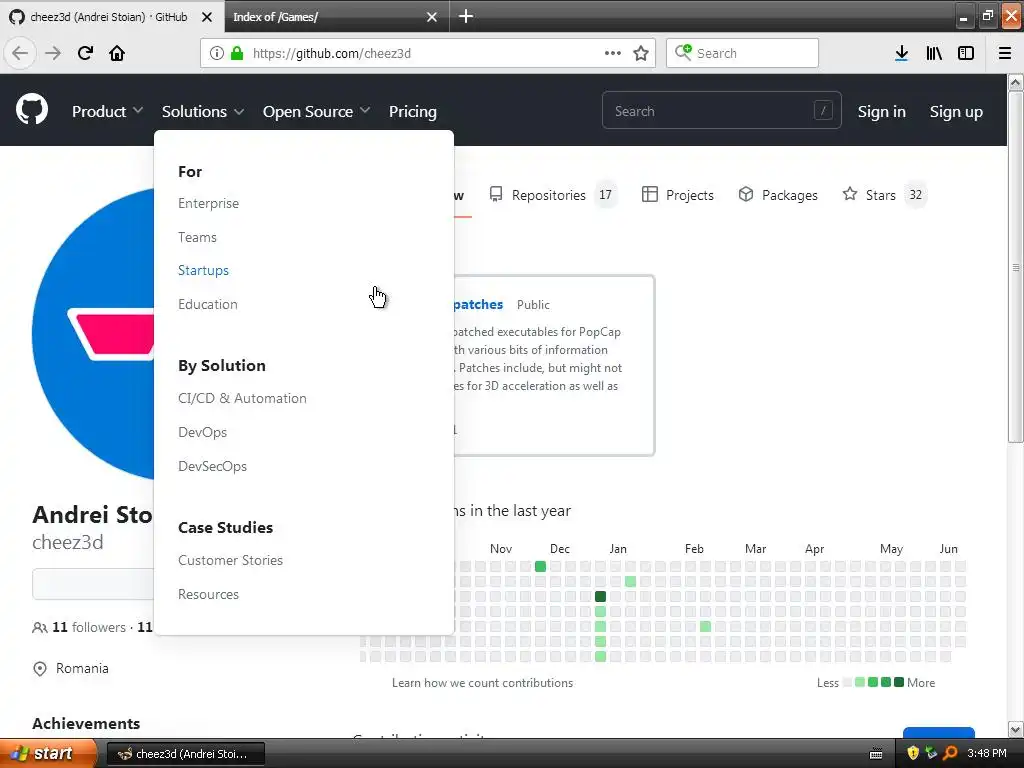The image size is (1024, 768).
Task: Expand the Product dropdown menu
Action: 107,111
